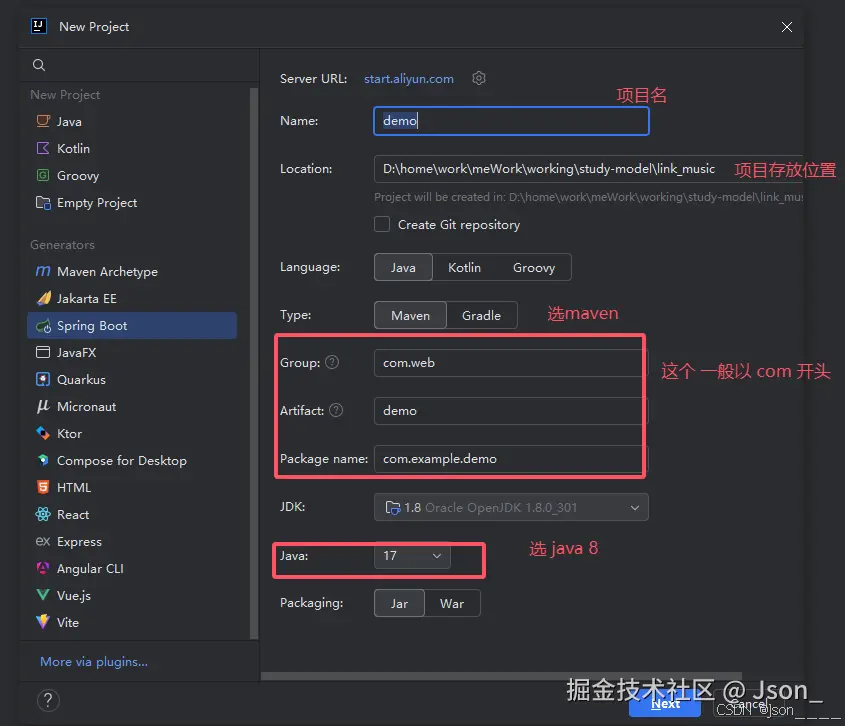Click the Package name field
845x726 pixels.
[x=511, y=459]
